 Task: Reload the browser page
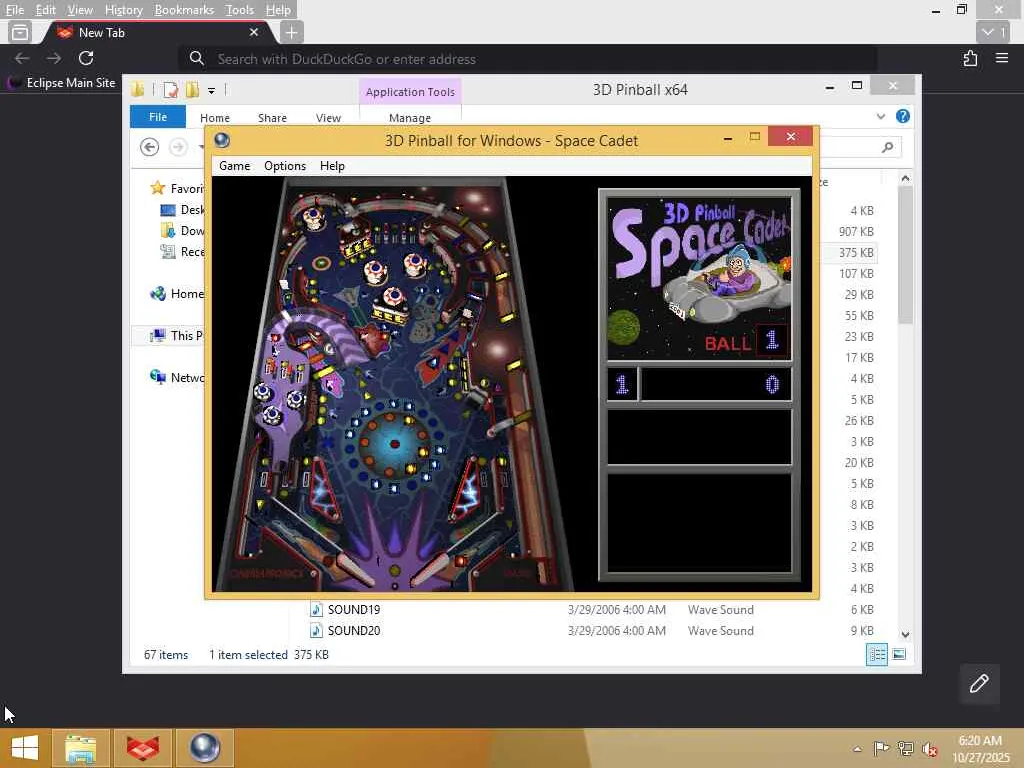(86, 58)
